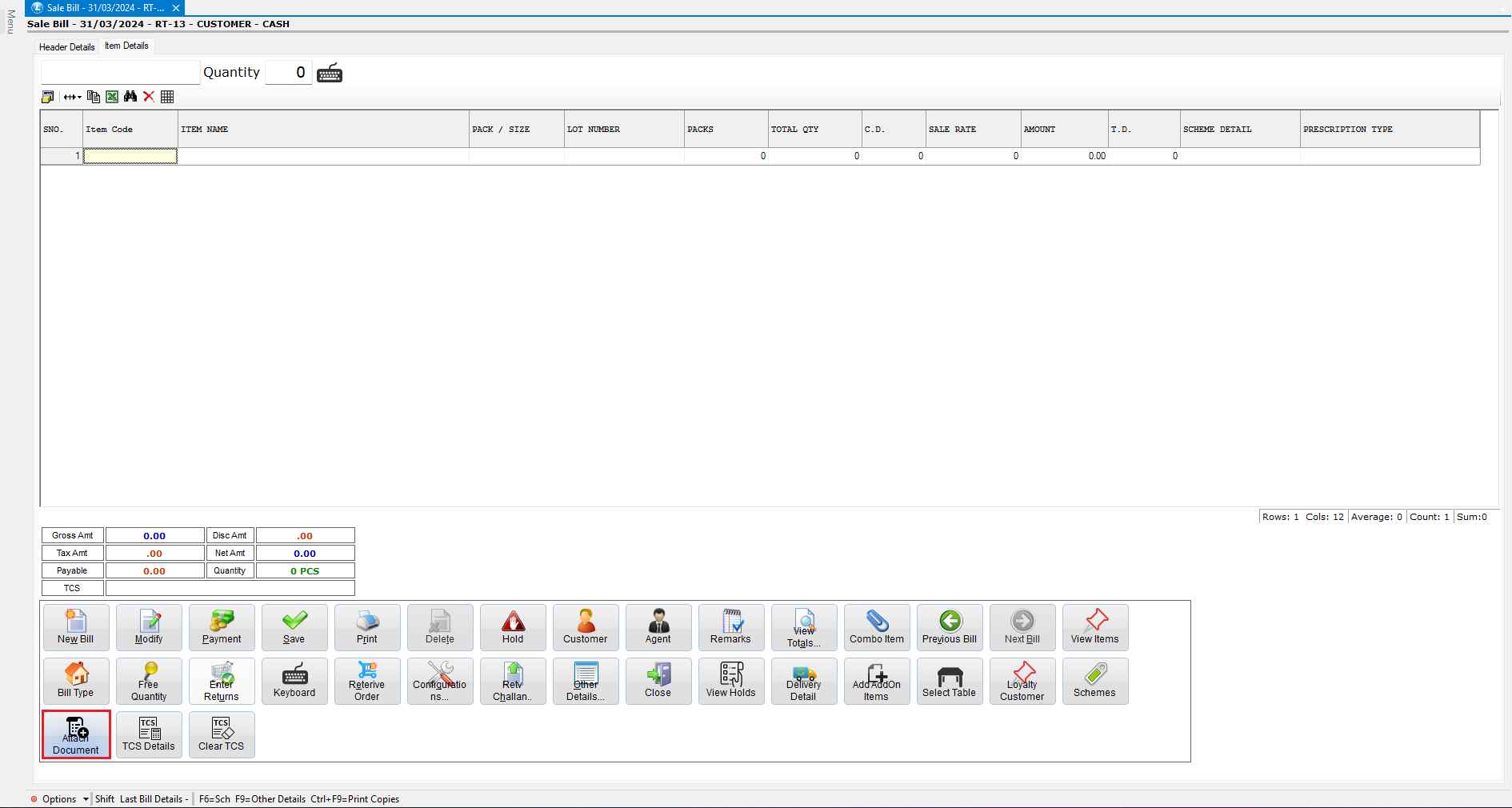Viewport: 1512px width, 808px height.
Task: Switch to the Header Details tab
Action: [67, 47]
